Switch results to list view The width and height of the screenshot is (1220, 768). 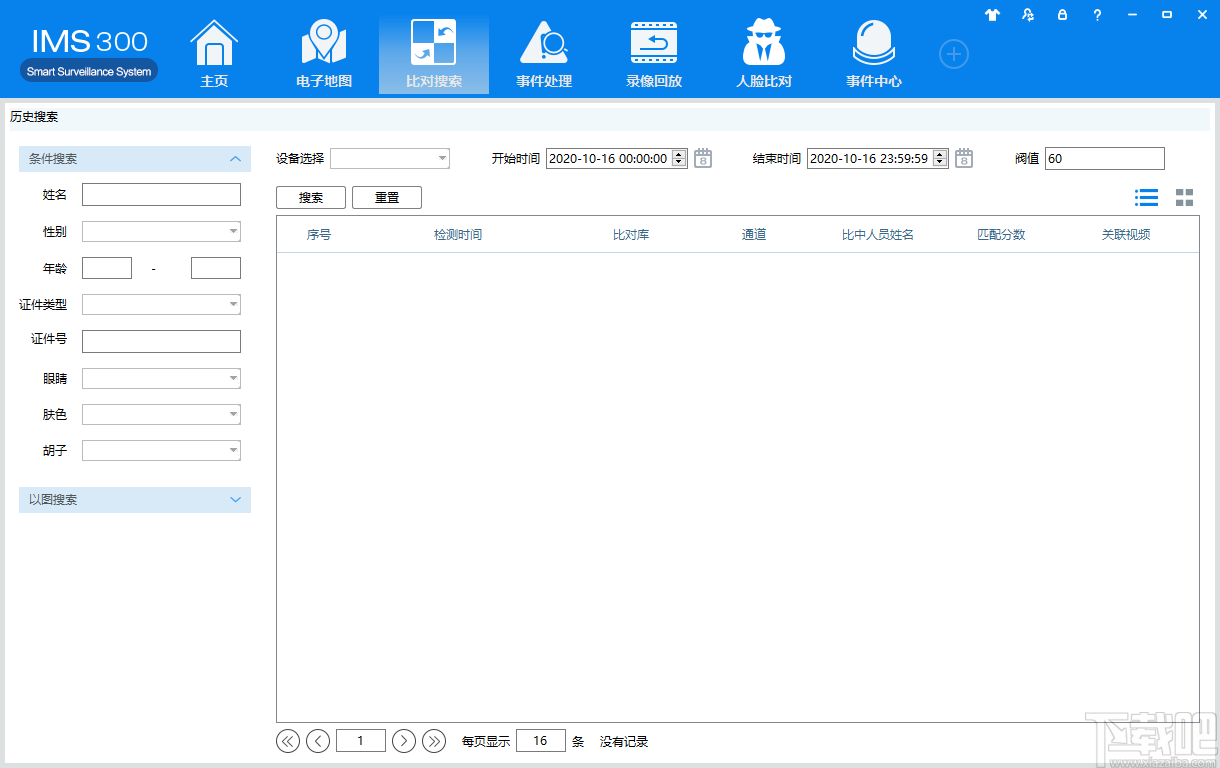click(1146, 197)
